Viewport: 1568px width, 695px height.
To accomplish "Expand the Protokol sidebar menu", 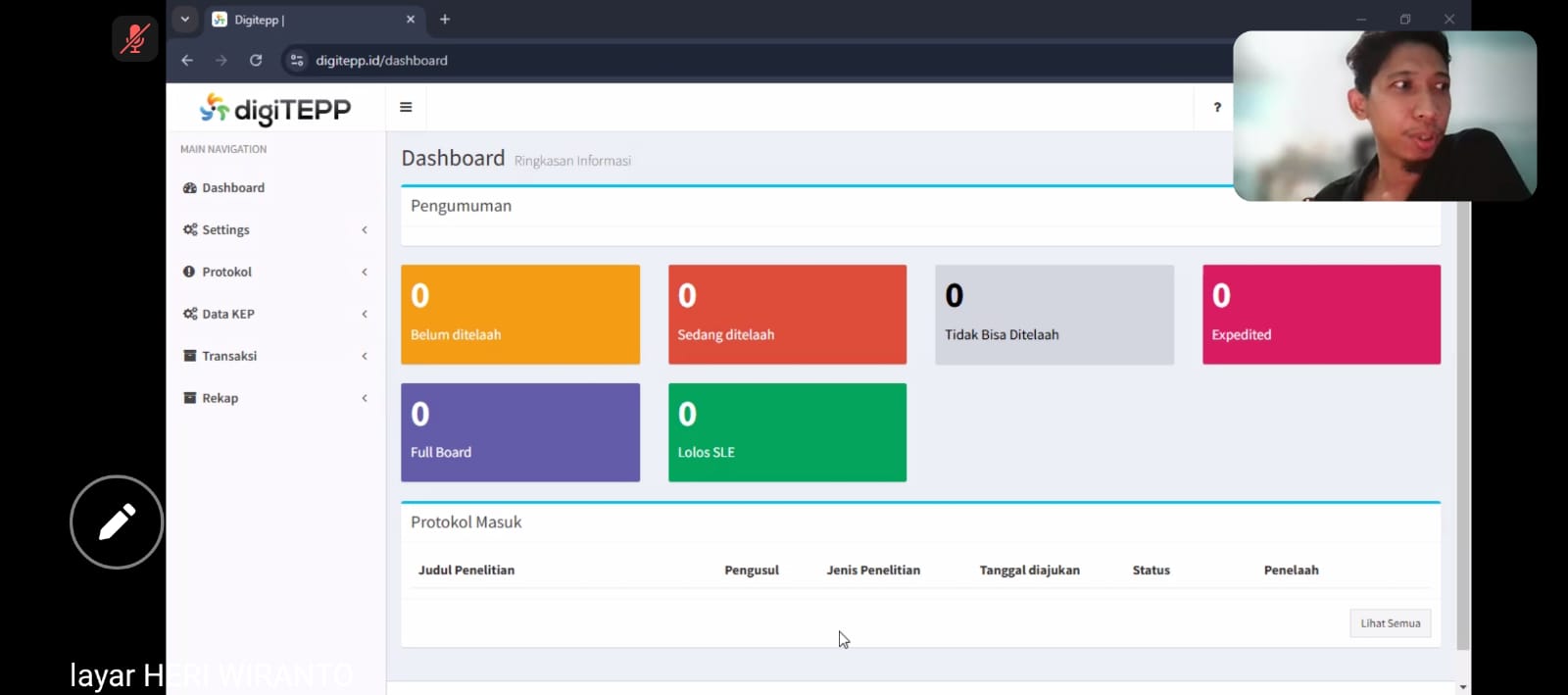I will point(226,272).
